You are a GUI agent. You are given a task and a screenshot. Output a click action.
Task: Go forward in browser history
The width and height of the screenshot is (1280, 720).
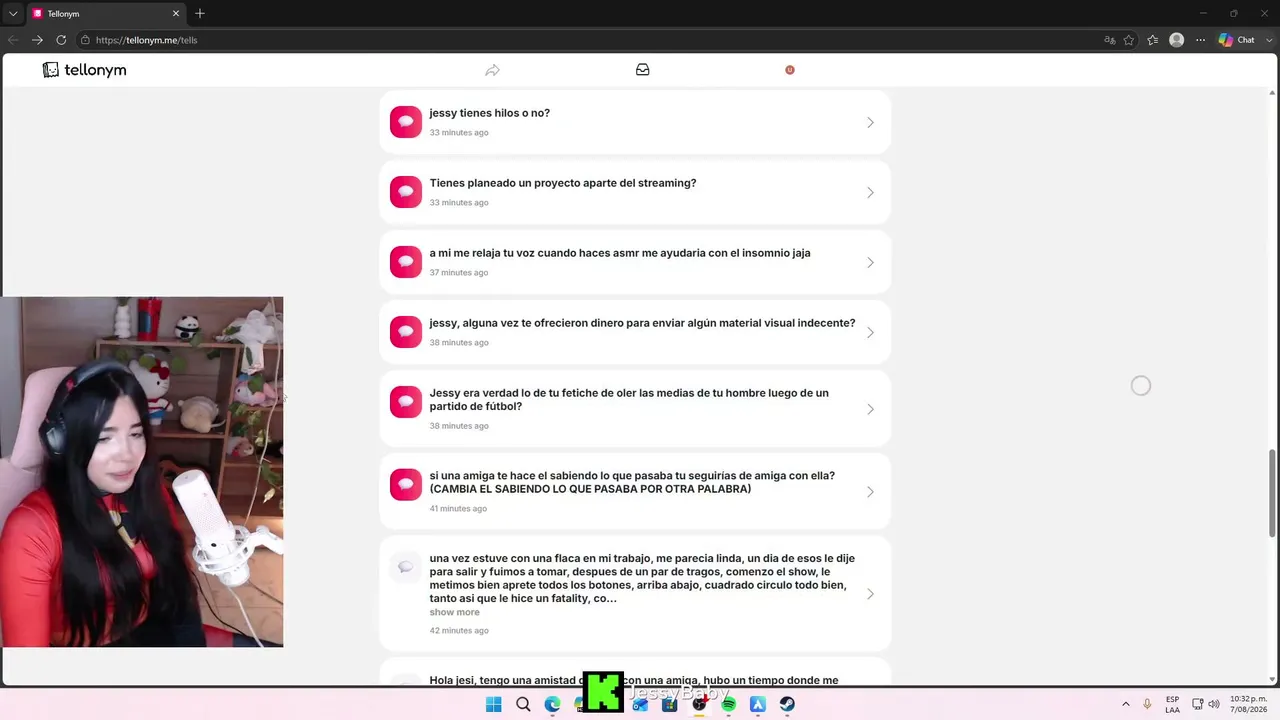coord(37,40)
